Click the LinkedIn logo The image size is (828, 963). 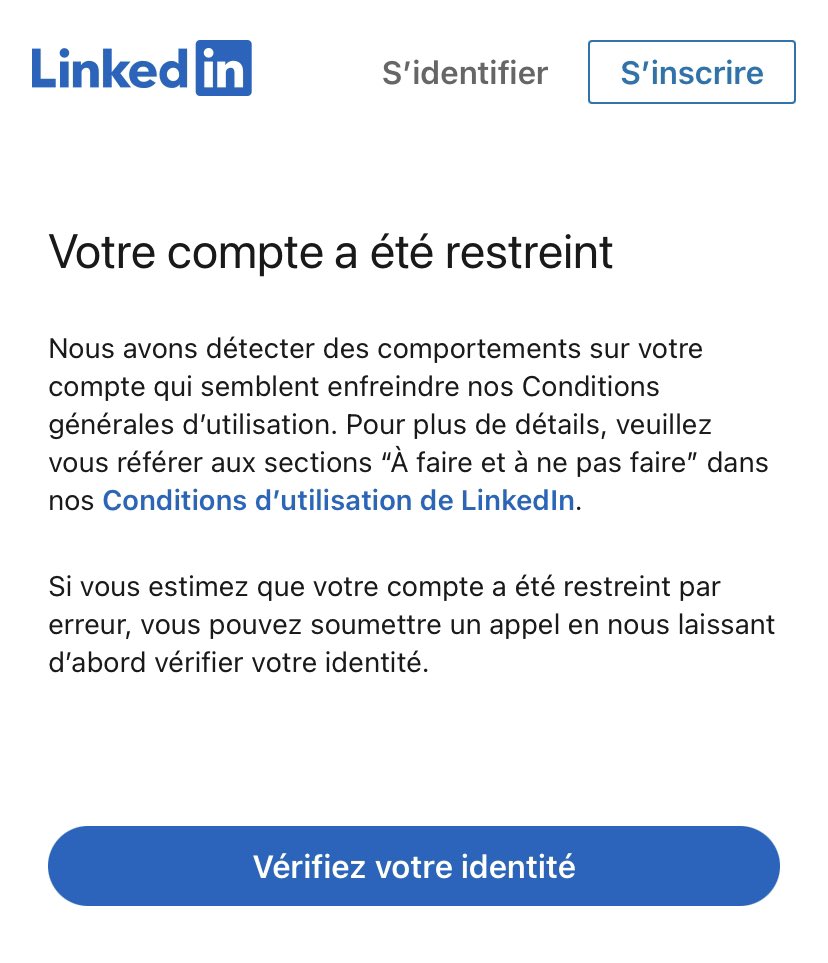point(141,69)
